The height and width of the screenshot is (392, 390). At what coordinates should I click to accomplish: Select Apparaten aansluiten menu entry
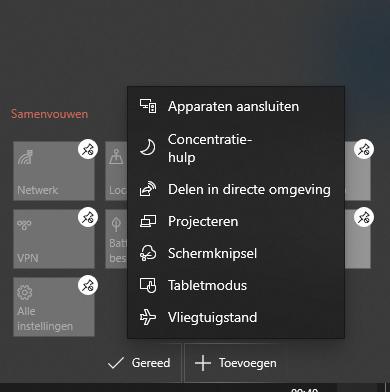pos(236,106)
